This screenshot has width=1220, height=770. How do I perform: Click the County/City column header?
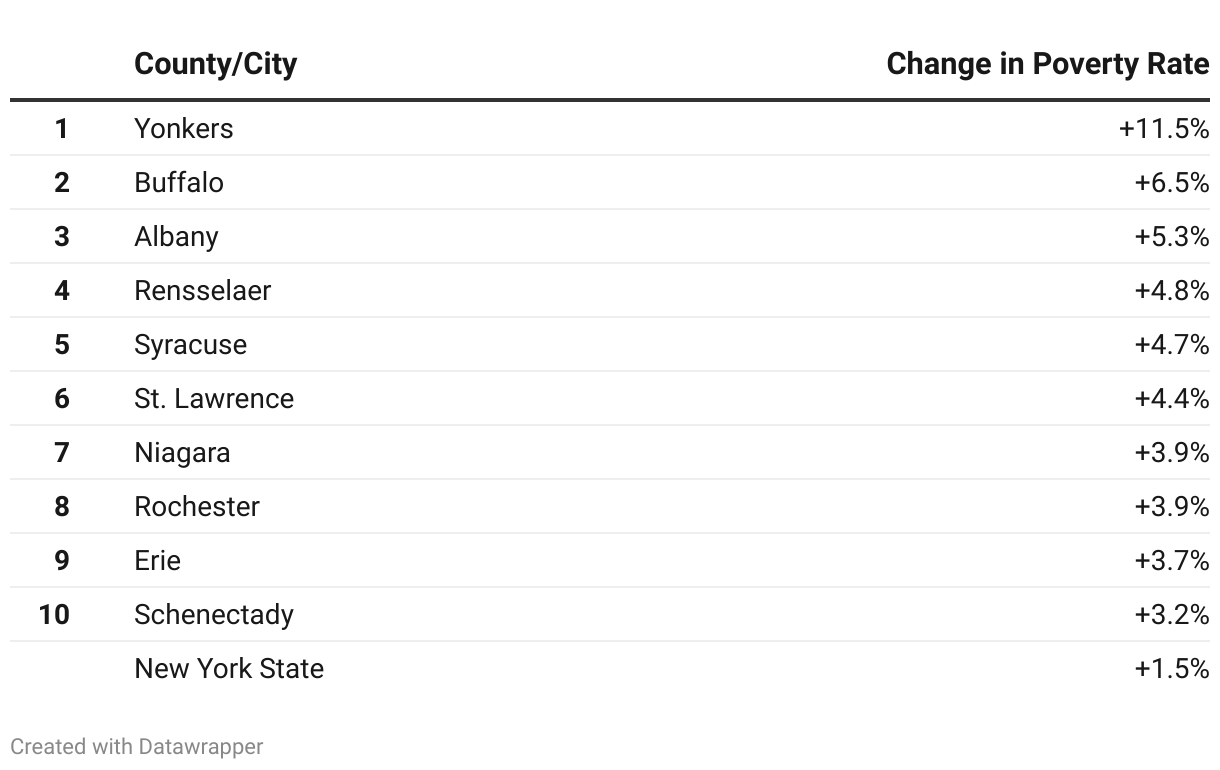(215, 64)
